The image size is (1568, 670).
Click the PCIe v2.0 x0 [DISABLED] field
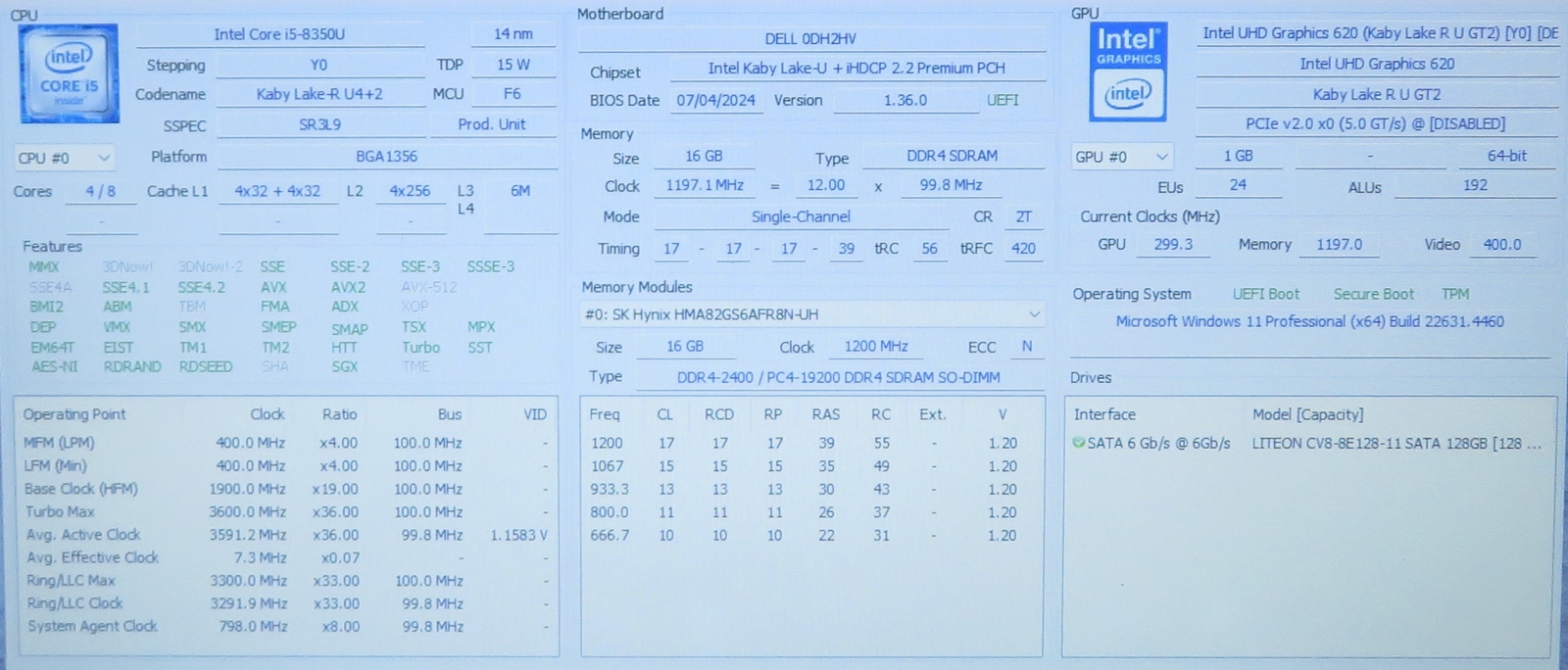coord(1375,124)
